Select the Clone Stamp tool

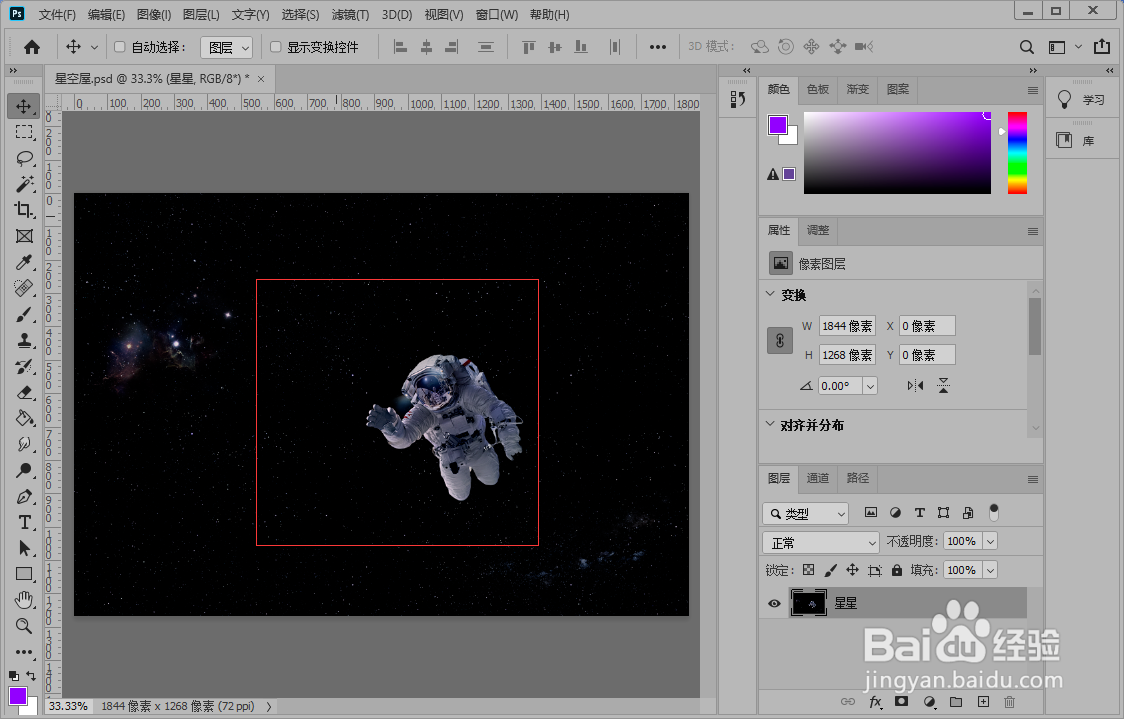pos(24,341)
